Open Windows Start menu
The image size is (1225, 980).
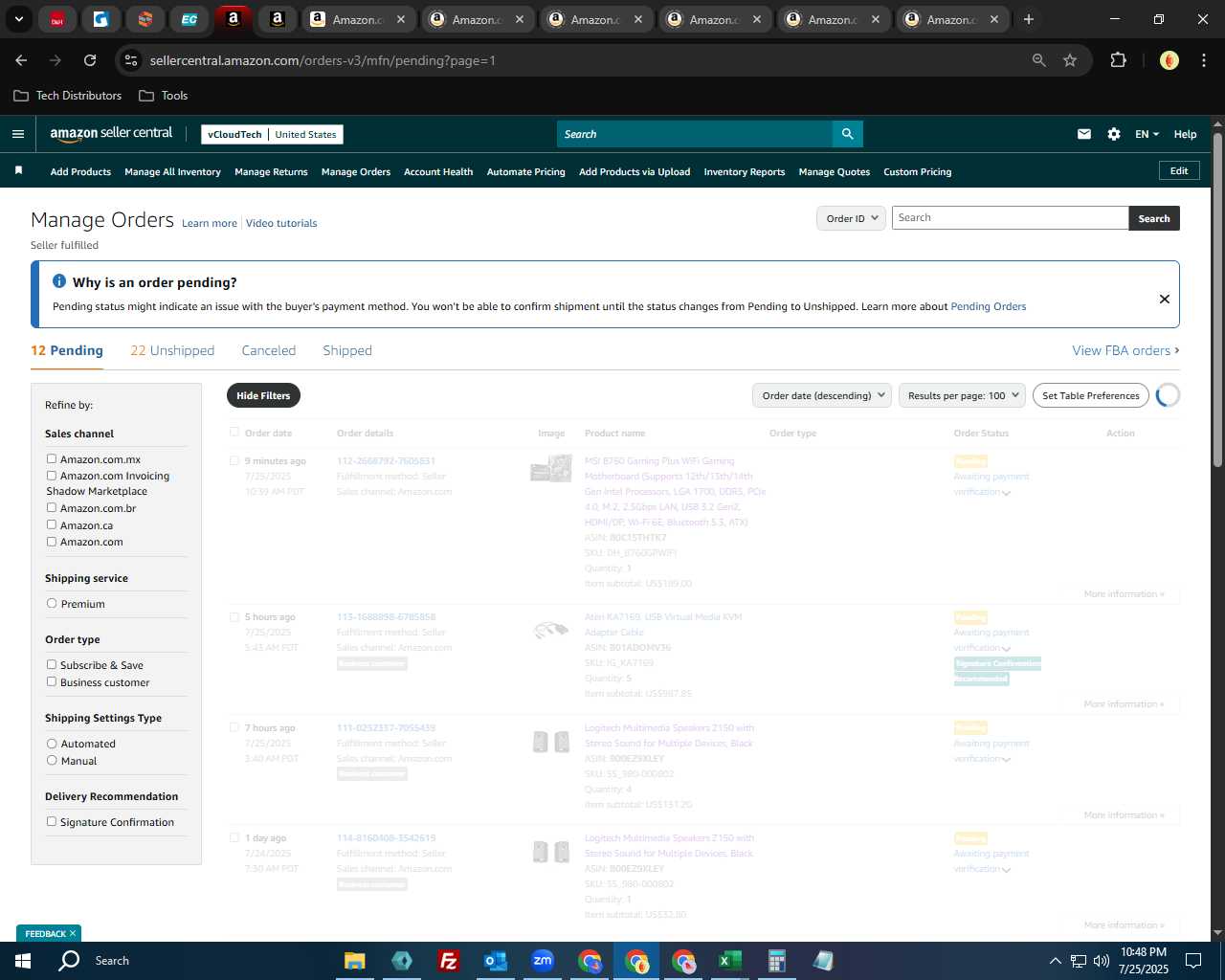click(23, 961)
